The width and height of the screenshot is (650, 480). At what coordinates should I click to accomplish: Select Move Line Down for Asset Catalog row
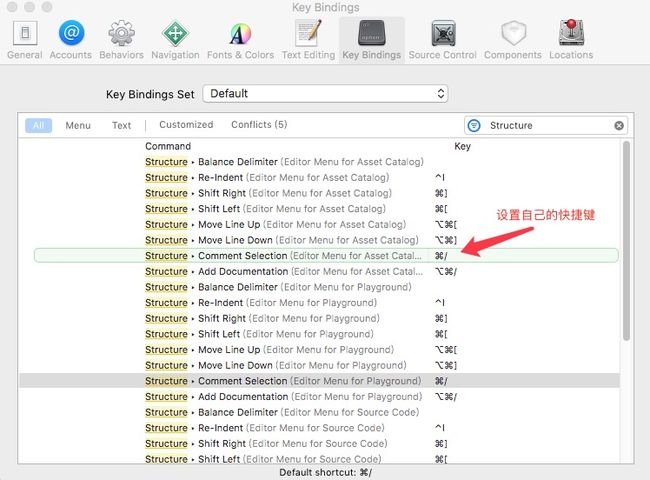(x=319, y=240)
